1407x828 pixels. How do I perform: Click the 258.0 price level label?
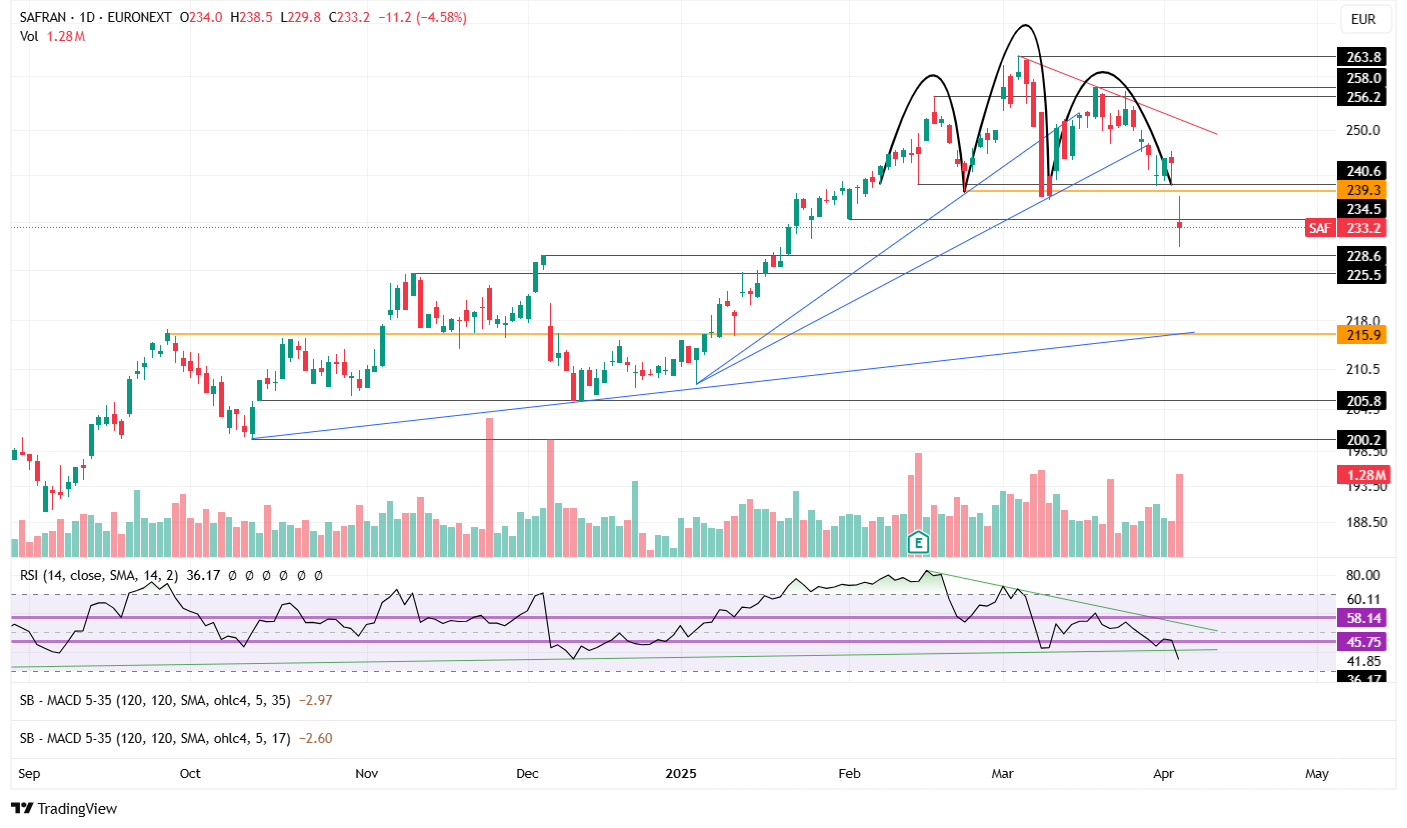point(1364,78)
